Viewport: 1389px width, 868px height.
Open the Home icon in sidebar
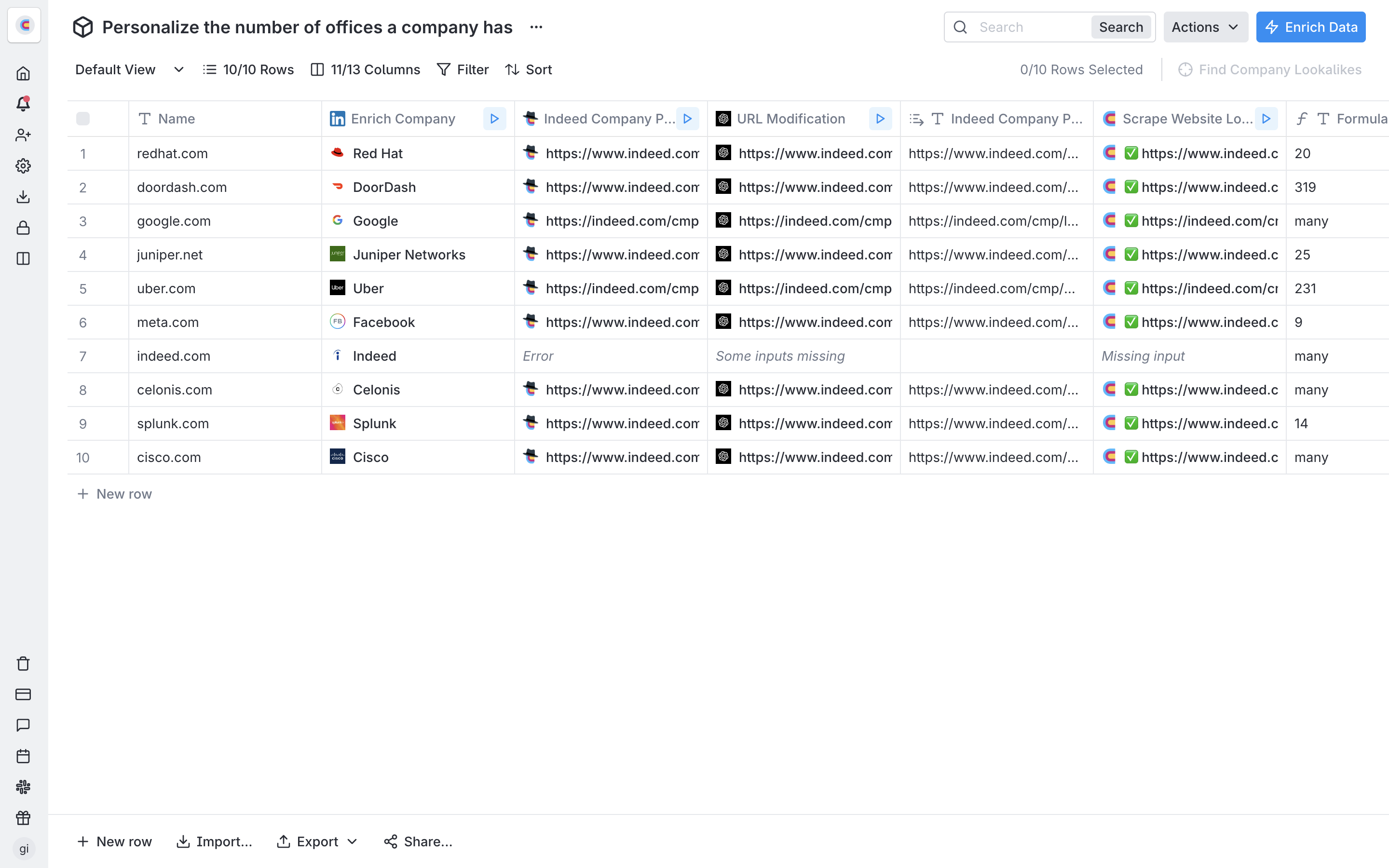coord(23,73)
